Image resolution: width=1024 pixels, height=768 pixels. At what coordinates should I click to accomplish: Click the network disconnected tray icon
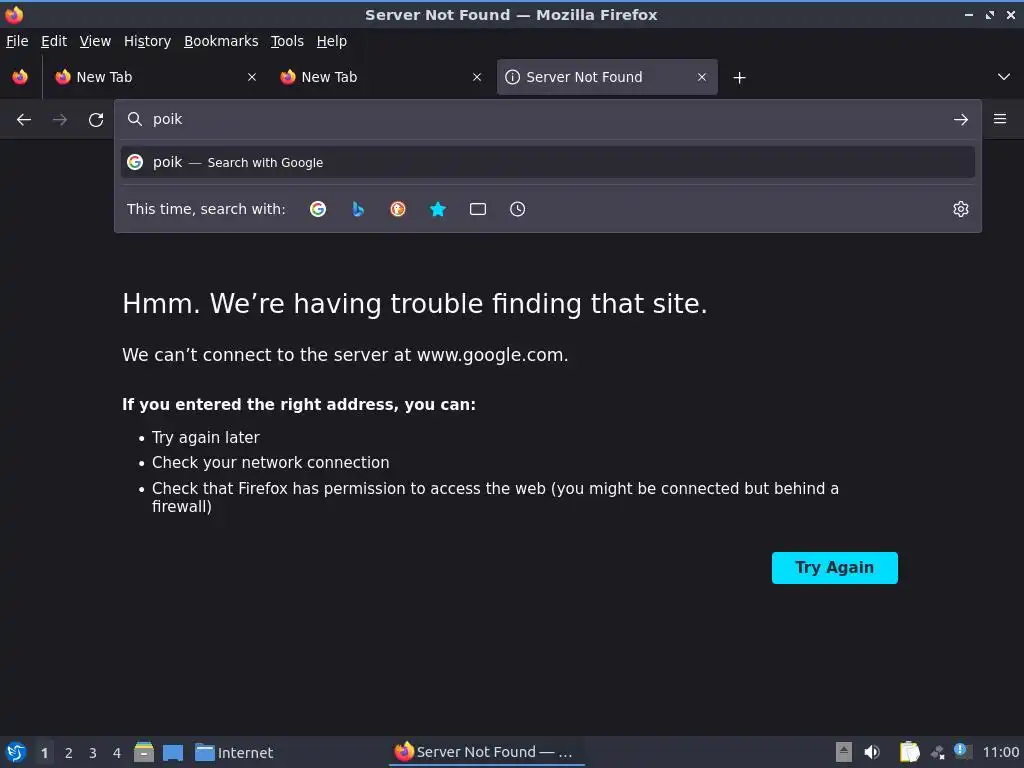pyautogui.click(x=938, y=752)
